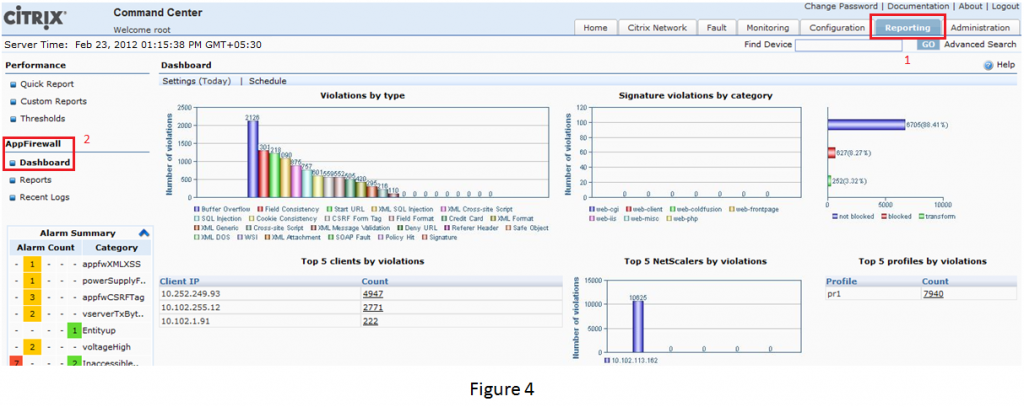The image size is (1024, 407).
Task: Open Quick Report in Performance section
Action: [47, 84]
